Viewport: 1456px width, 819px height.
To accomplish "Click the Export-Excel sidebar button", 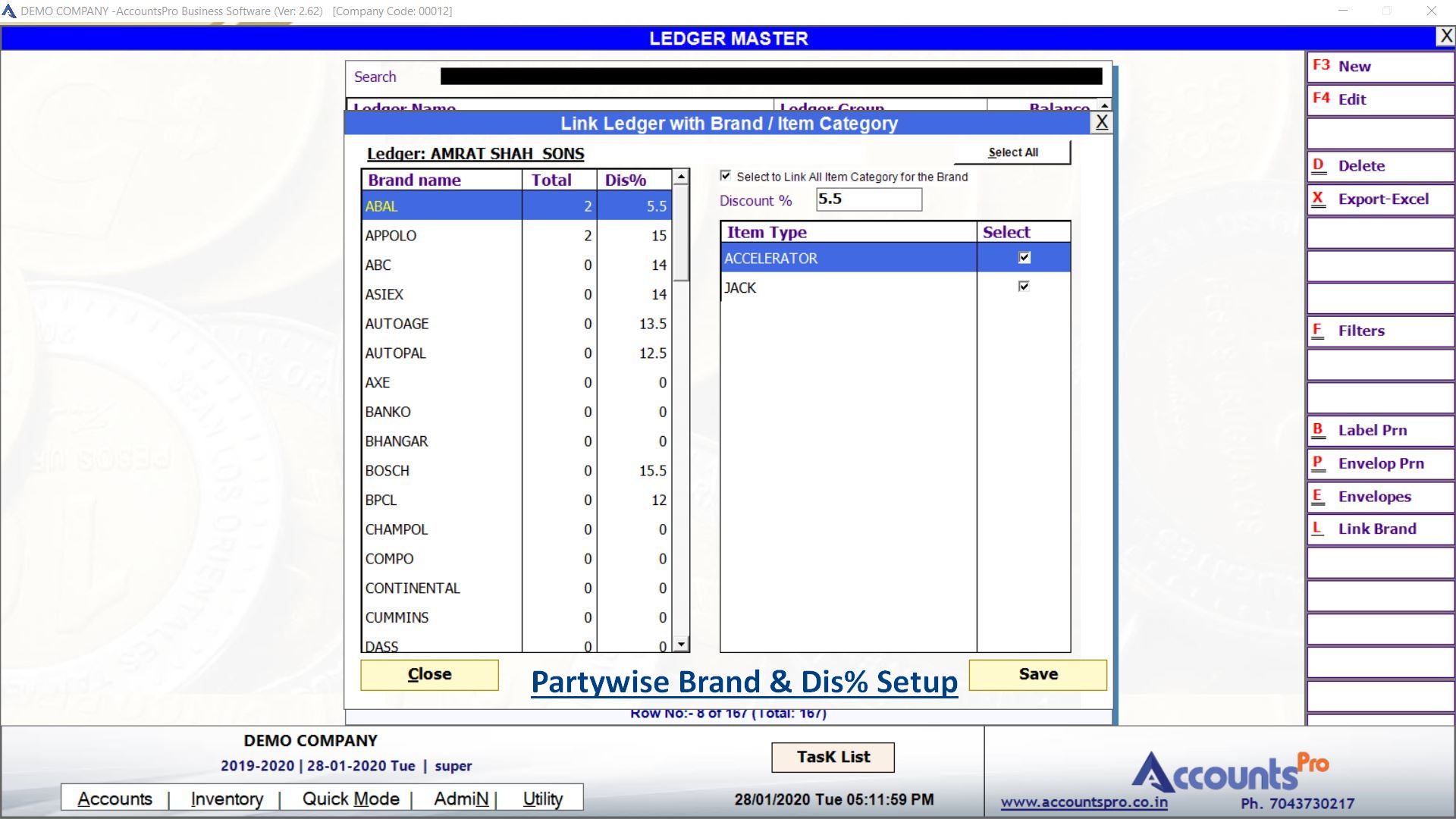I will (x=1379, y=199).
